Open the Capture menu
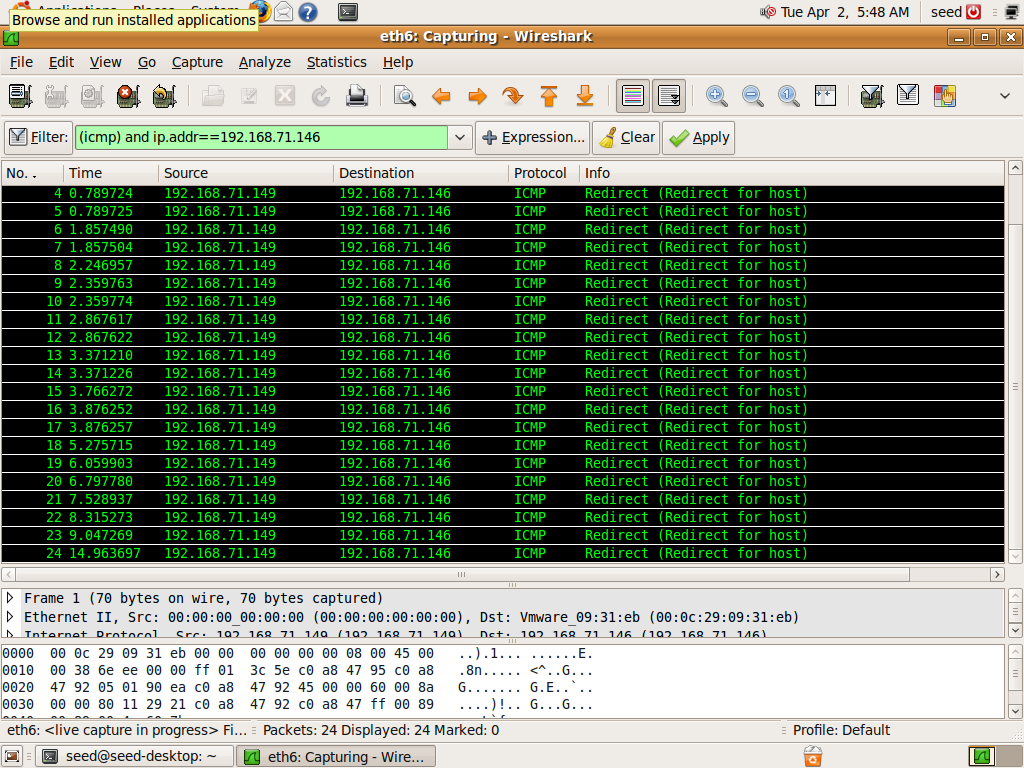Viewport: 1024px width, 768px height. coord(197,62)
